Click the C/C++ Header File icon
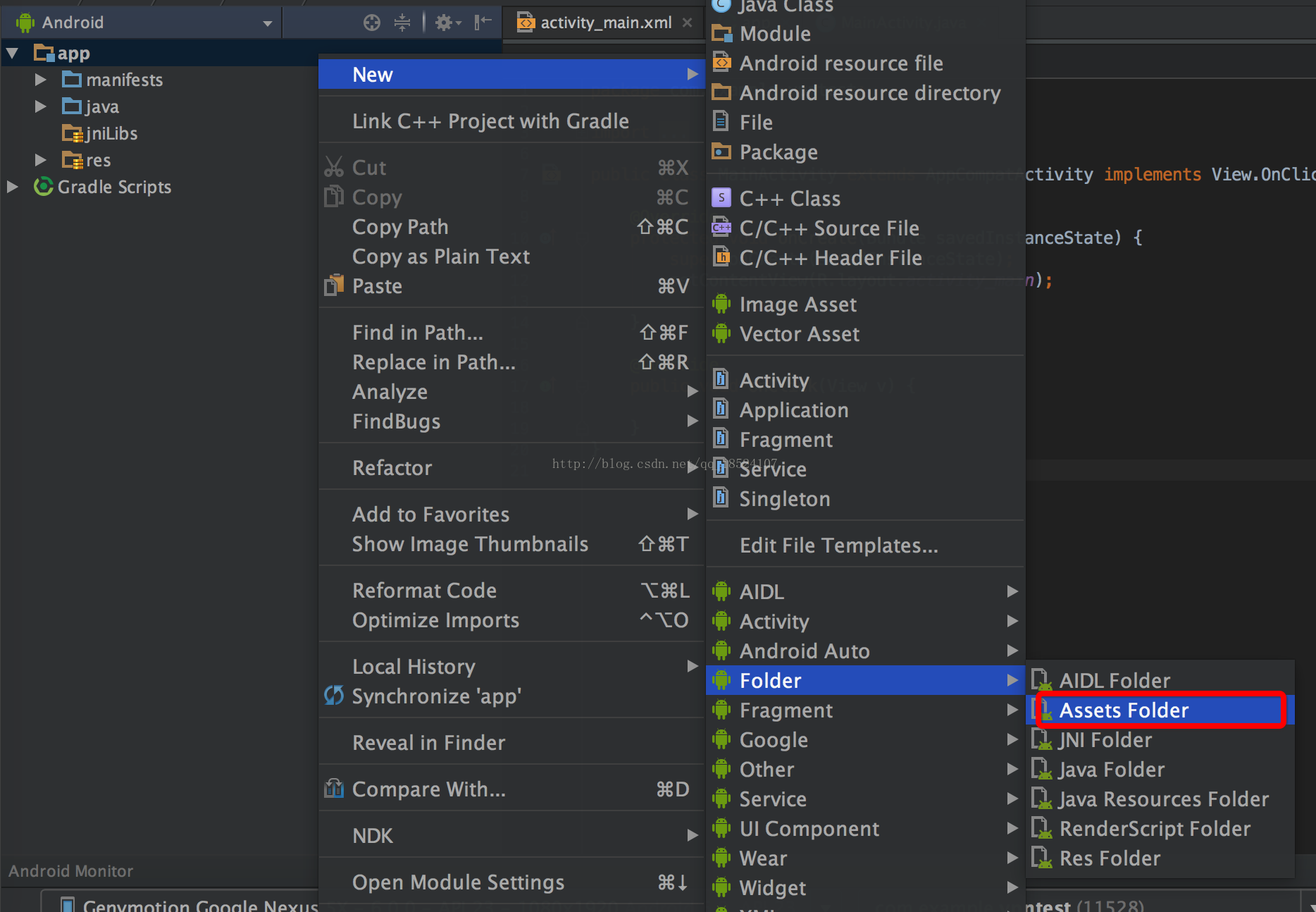 (721, 257)
